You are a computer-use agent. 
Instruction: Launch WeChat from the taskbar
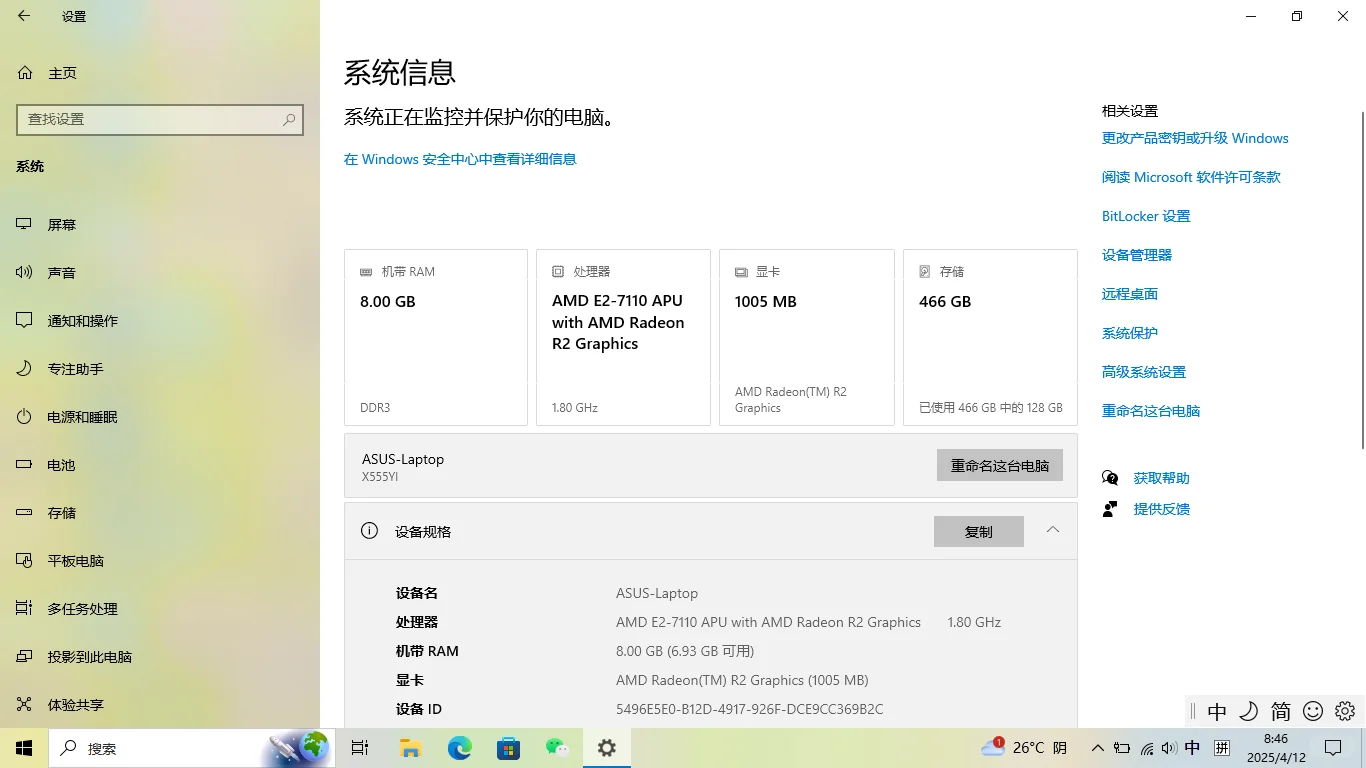tap(557, 747)
